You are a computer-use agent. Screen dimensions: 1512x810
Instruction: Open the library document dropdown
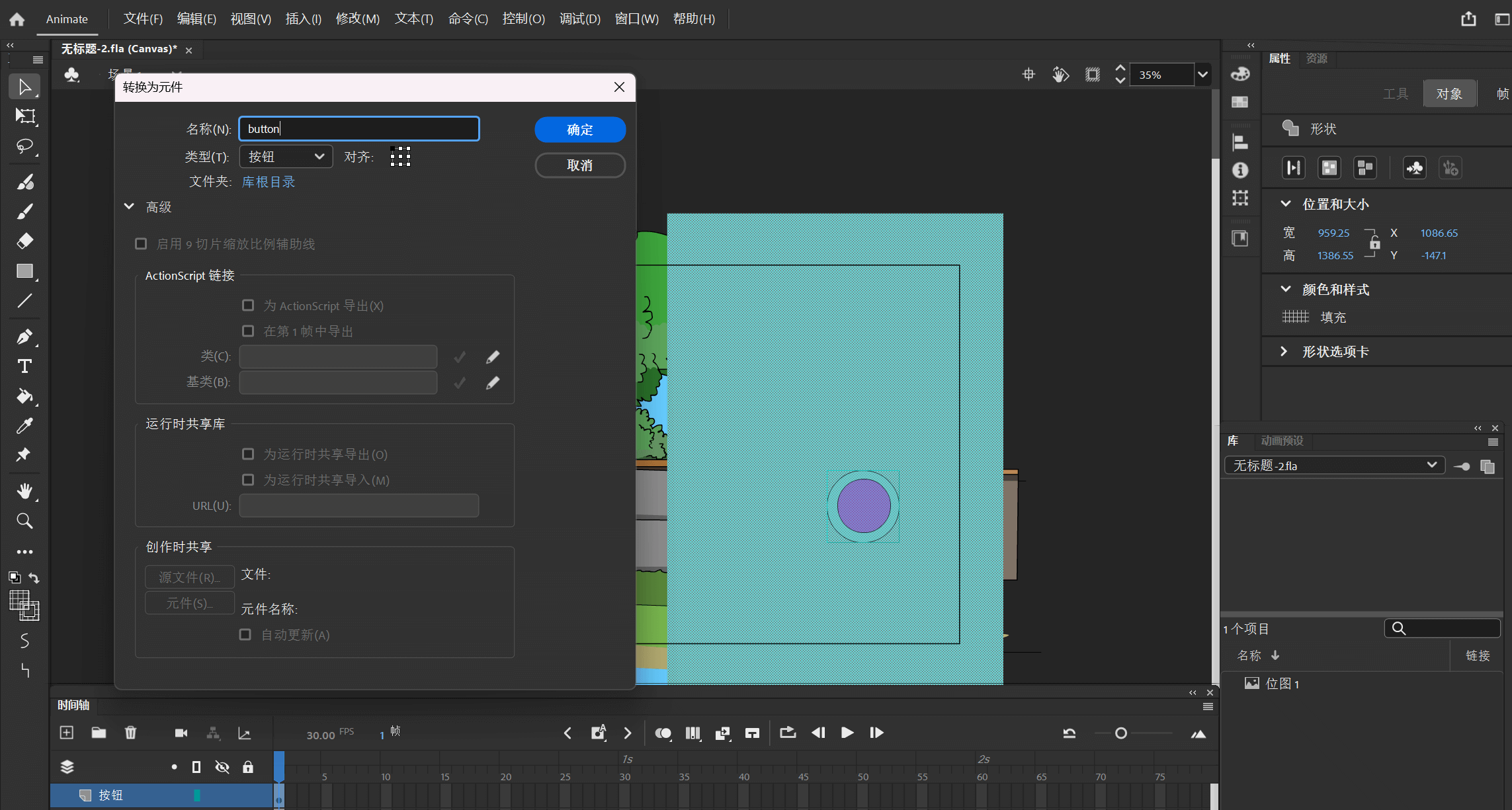pos(1335,466)
